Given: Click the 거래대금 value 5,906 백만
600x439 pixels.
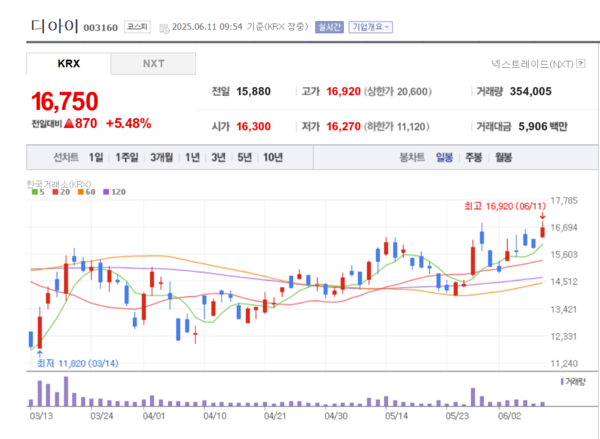Looking at the screenshot, I should 543,126.
